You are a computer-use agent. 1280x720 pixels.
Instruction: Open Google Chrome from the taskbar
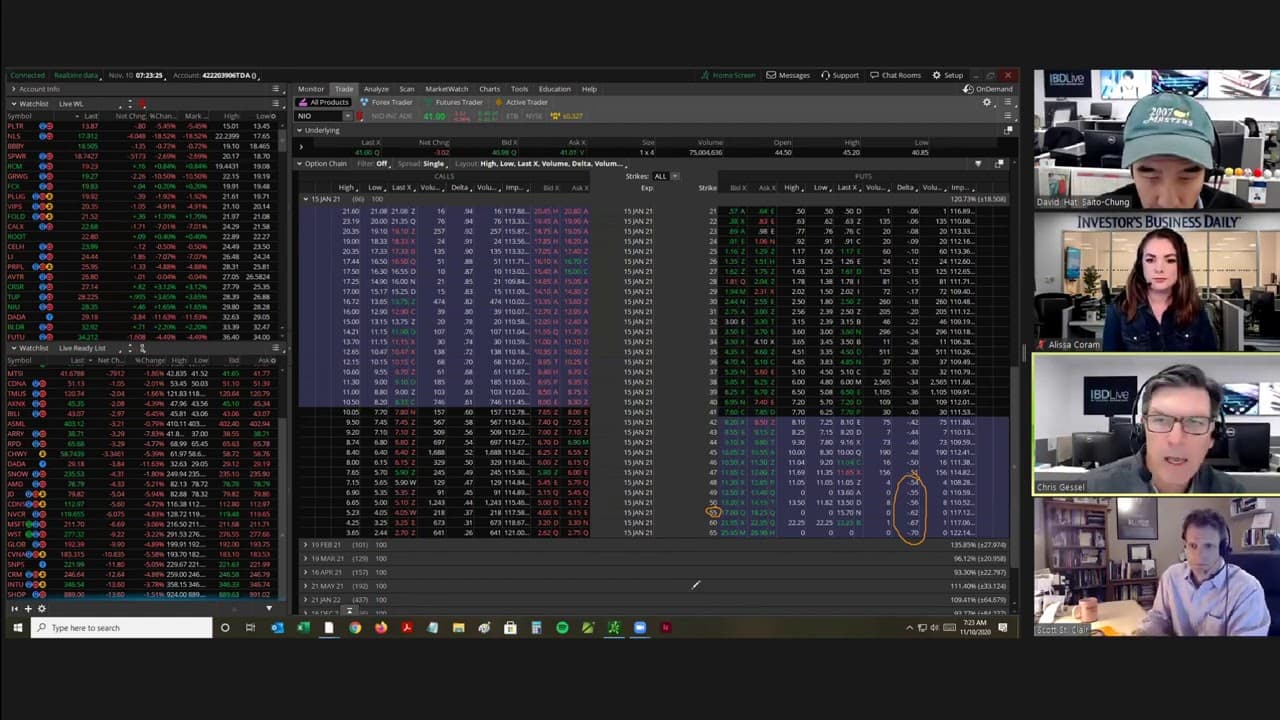click(x=355, y=628)
